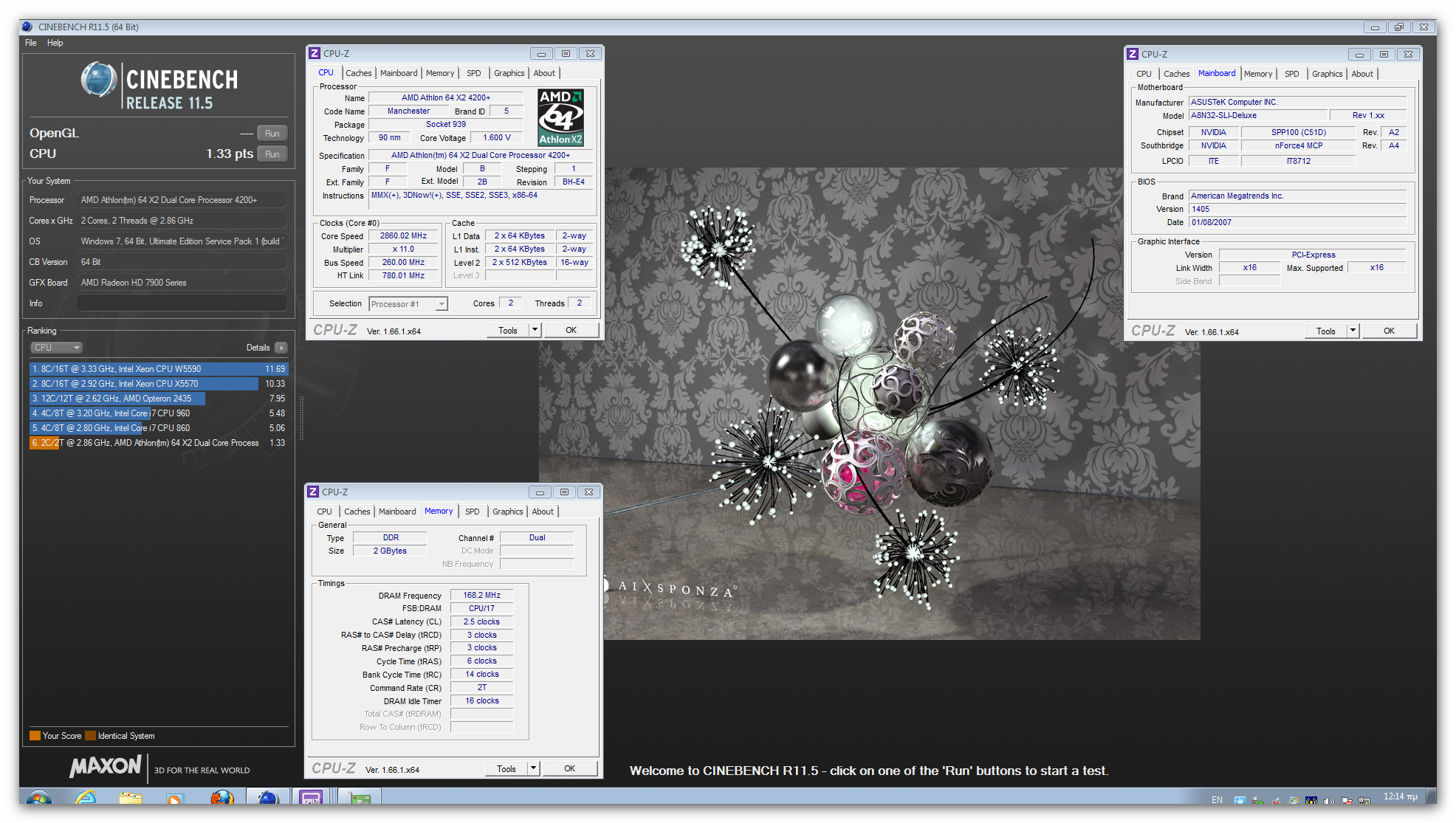Select ranking row Intel Core i7 CPU 860
The image size is (1456, 823).
158,428
